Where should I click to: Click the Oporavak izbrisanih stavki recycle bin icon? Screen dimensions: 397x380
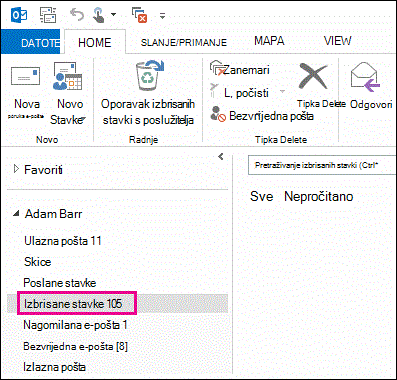point(149,75)
